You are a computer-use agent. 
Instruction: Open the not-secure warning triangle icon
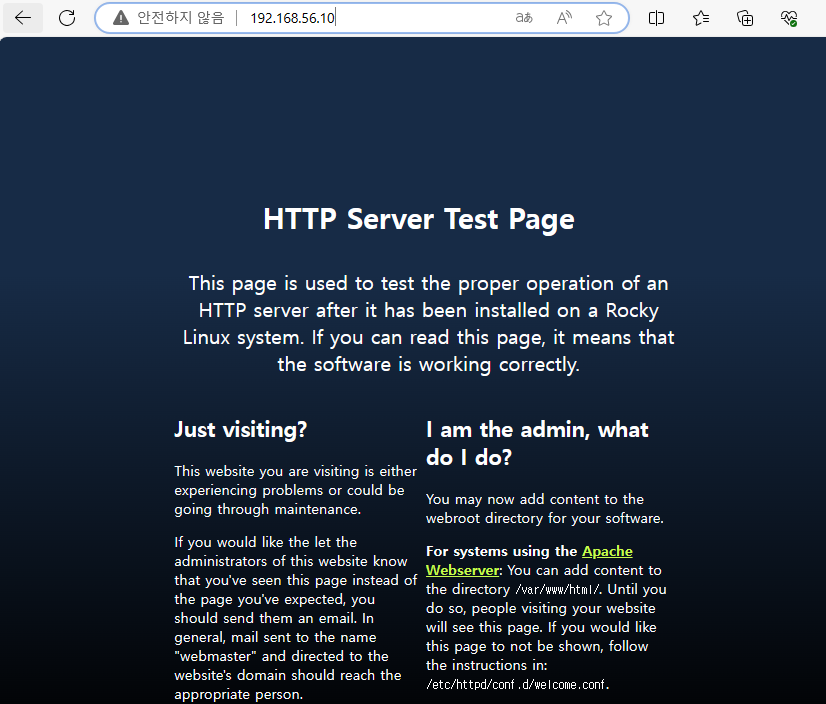(x=121, y=18)
